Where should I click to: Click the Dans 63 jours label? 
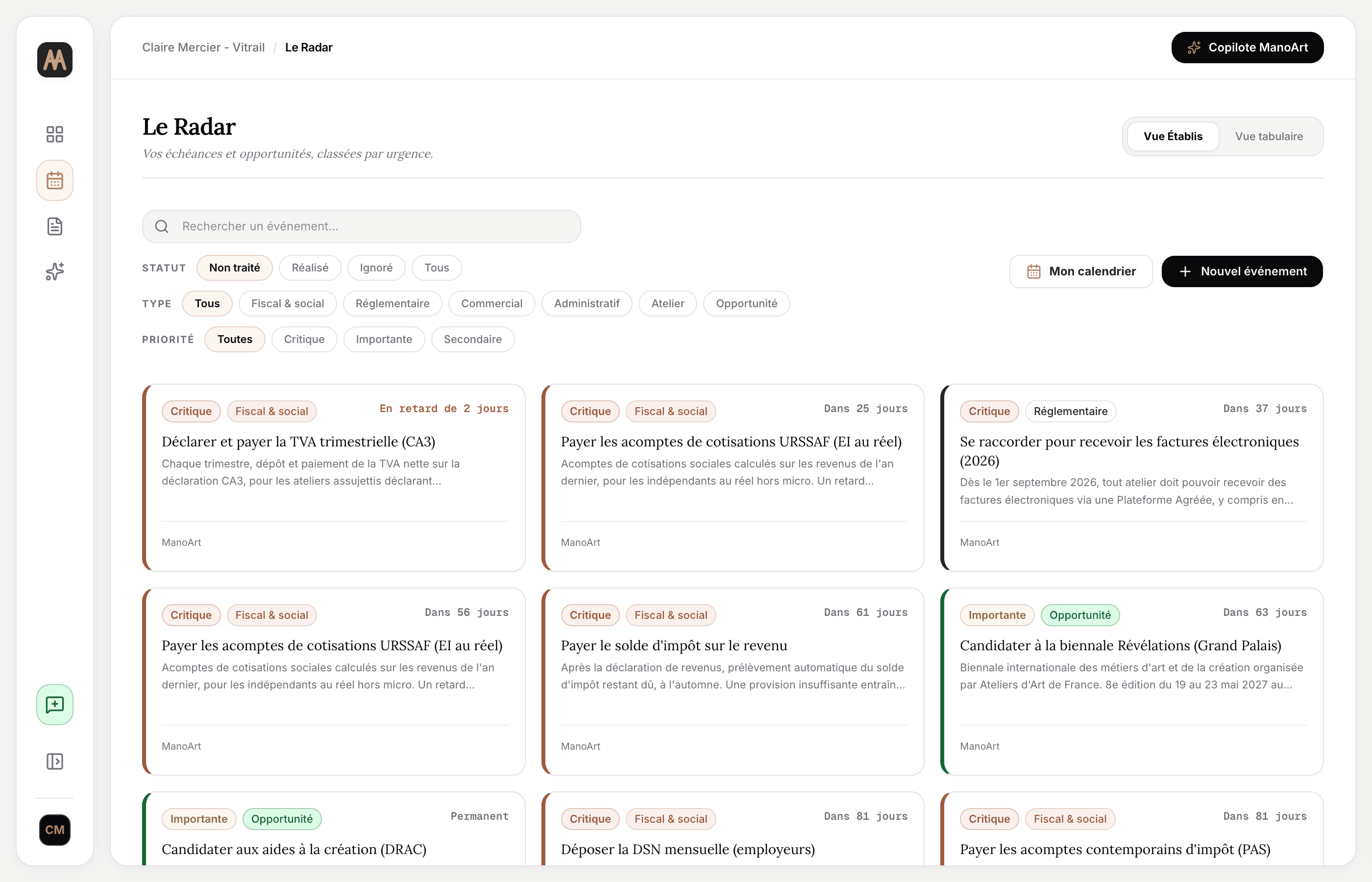[1265, 612]
